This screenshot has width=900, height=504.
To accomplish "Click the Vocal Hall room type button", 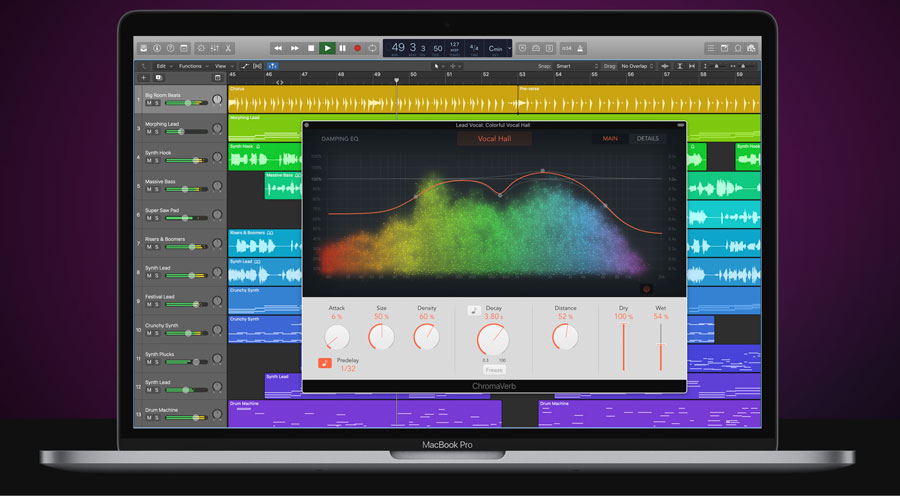I will (x=494, y=139).
